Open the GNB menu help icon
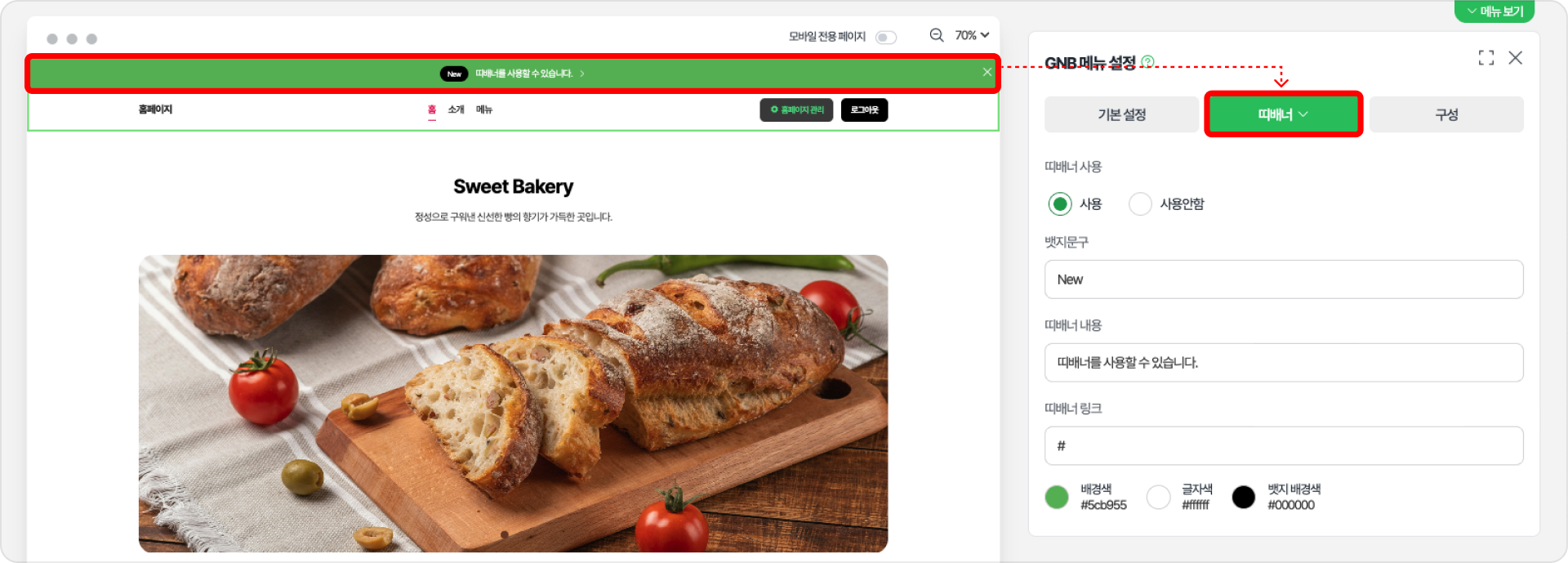 (1147, 61)
